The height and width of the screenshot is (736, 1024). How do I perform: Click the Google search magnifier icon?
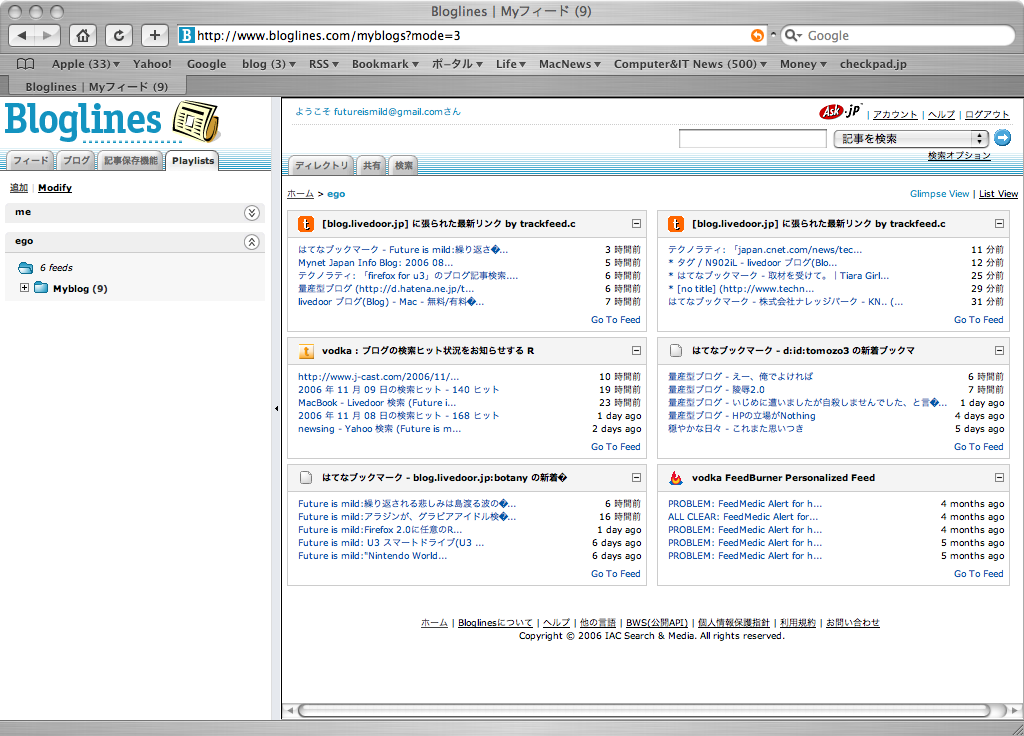[792, 35]
